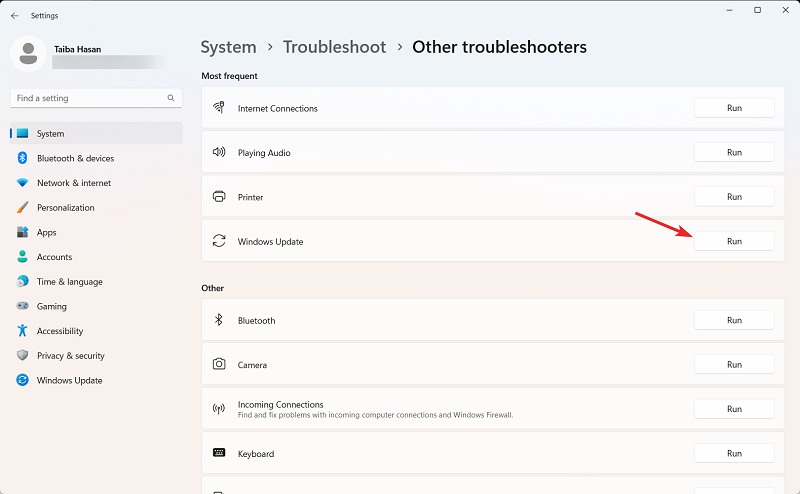Click the Personalization paintbrush icon
800x494 pixels.
pyautogui.click(x=22, y=208)
